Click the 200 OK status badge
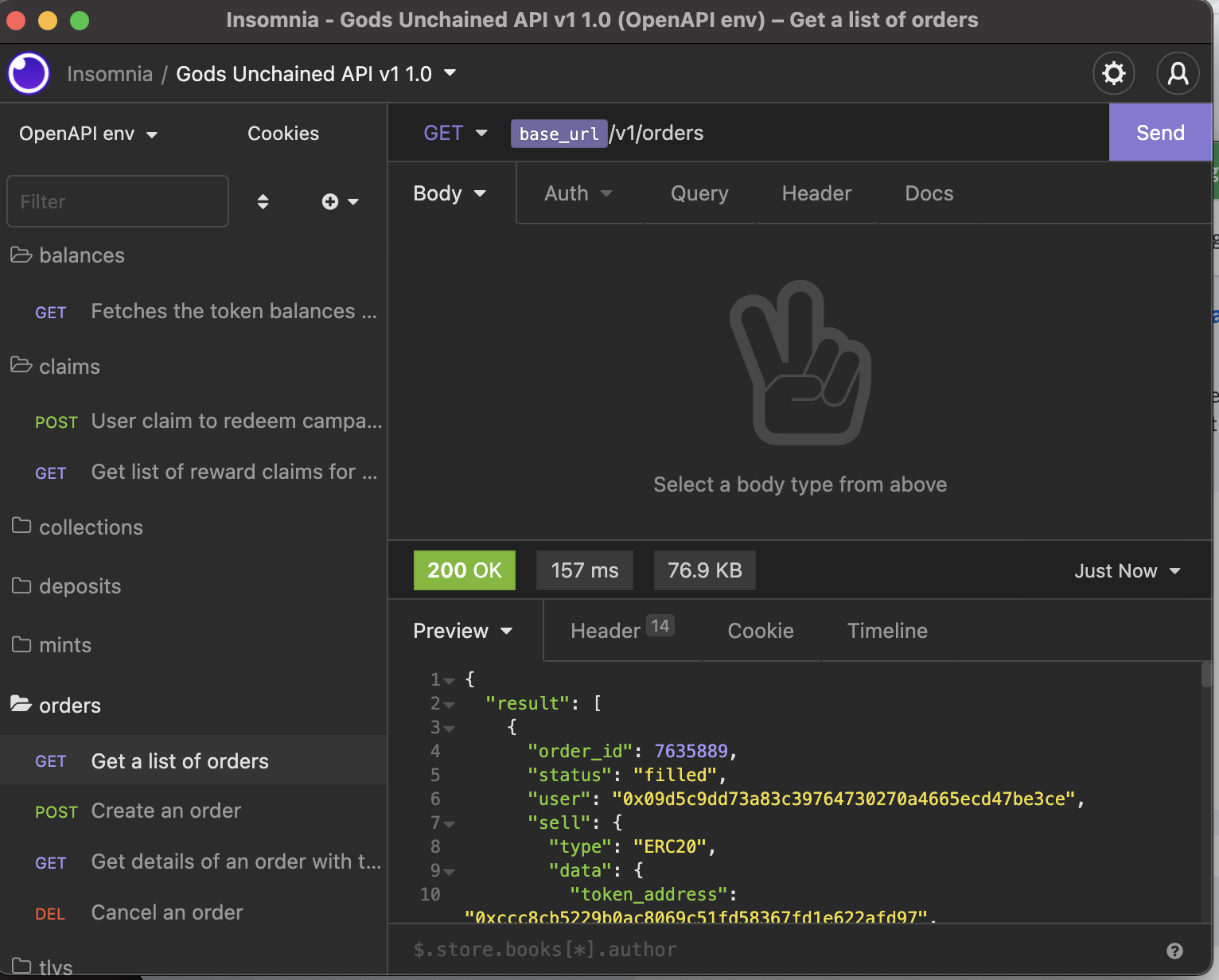Screen dimensions: 1219x980 [465, 570]
